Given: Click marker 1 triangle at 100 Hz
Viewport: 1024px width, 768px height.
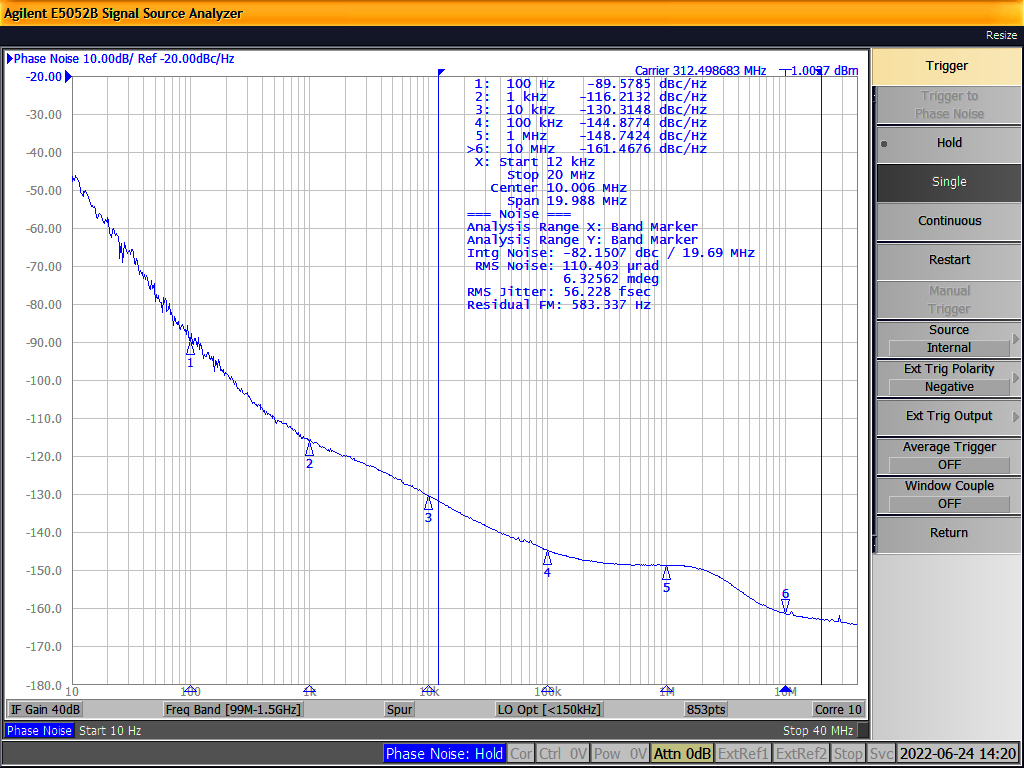Looking at the screenshot, I should click(x=190, y=348).
